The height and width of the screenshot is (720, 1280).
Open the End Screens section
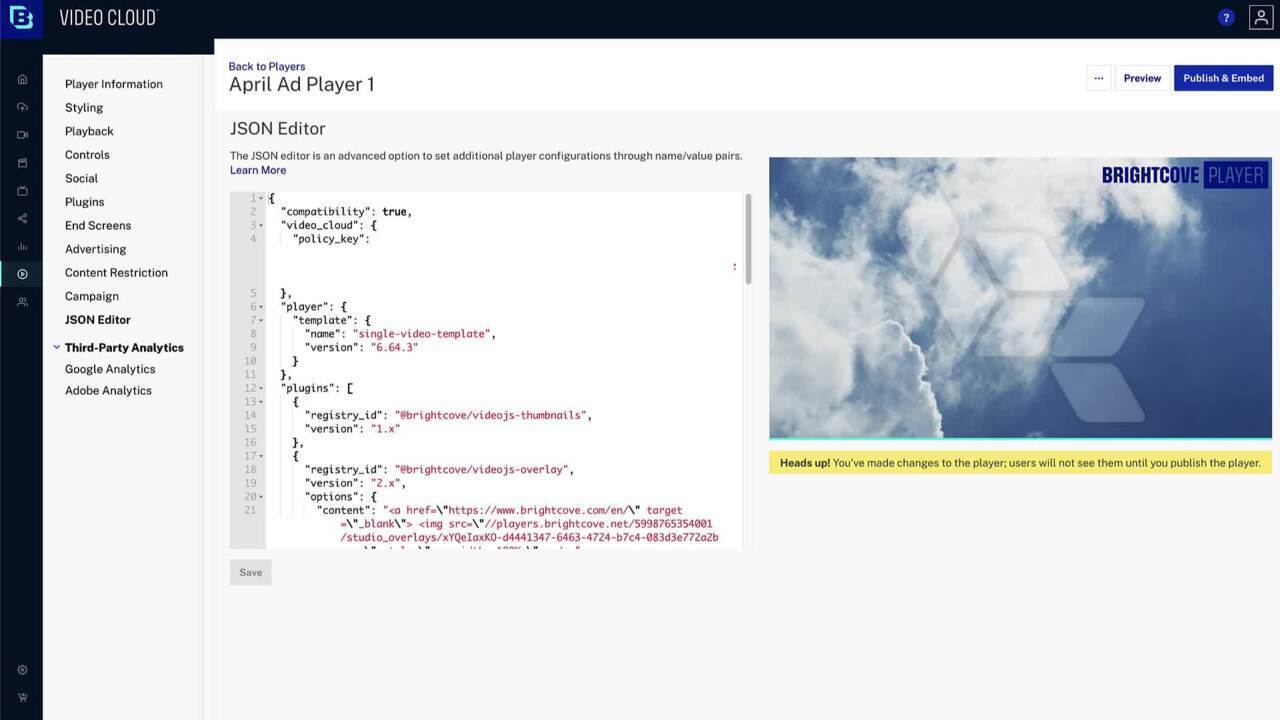pyautogui.click(x=98, y=225)
